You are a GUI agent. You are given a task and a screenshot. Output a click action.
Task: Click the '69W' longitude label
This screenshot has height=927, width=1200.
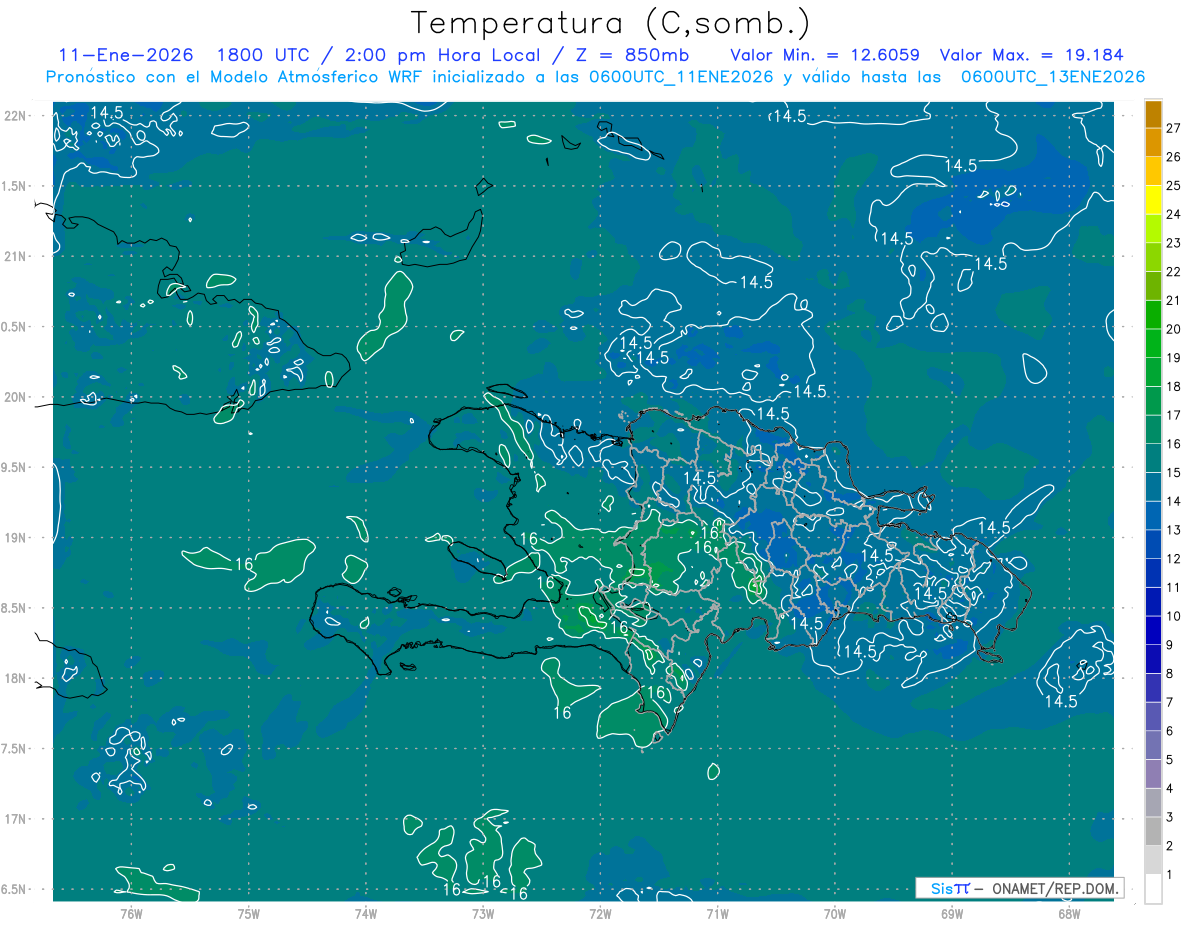coord(951,913)
